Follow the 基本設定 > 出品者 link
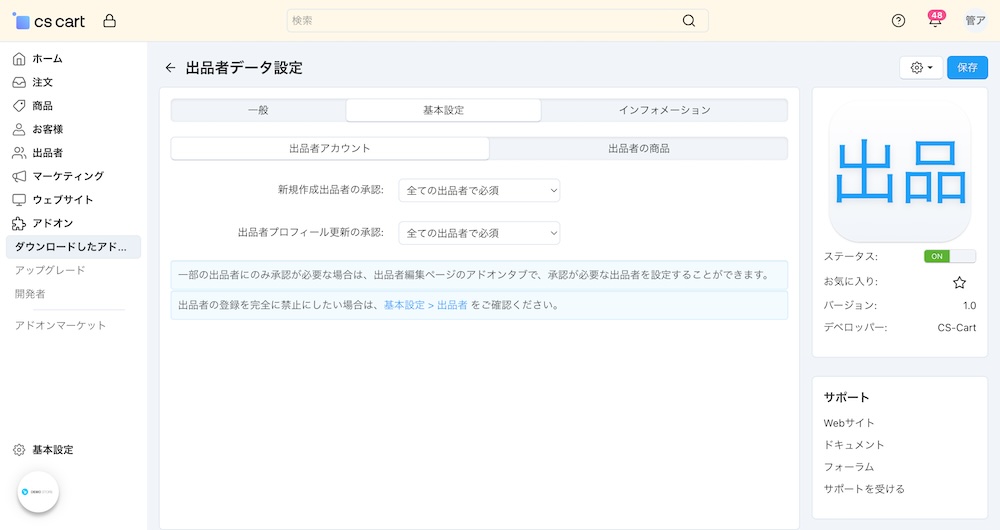The image size is (1000, 530). click(x=425, y=305)
